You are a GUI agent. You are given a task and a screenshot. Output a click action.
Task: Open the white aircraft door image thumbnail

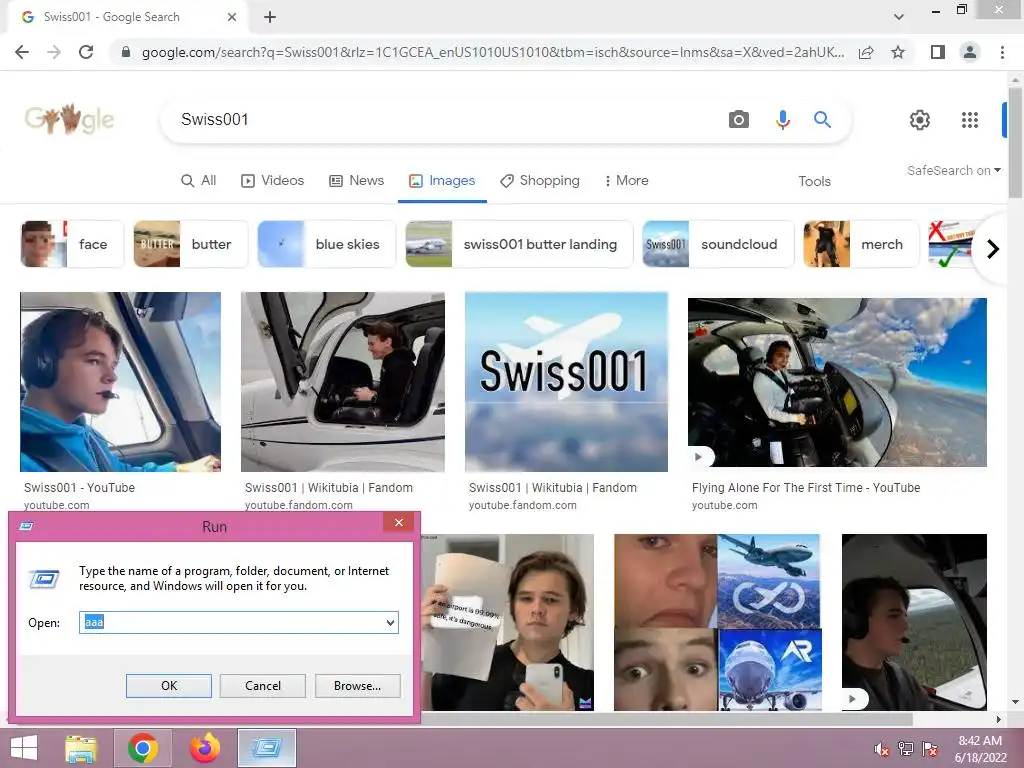click(x=343, y=382)
